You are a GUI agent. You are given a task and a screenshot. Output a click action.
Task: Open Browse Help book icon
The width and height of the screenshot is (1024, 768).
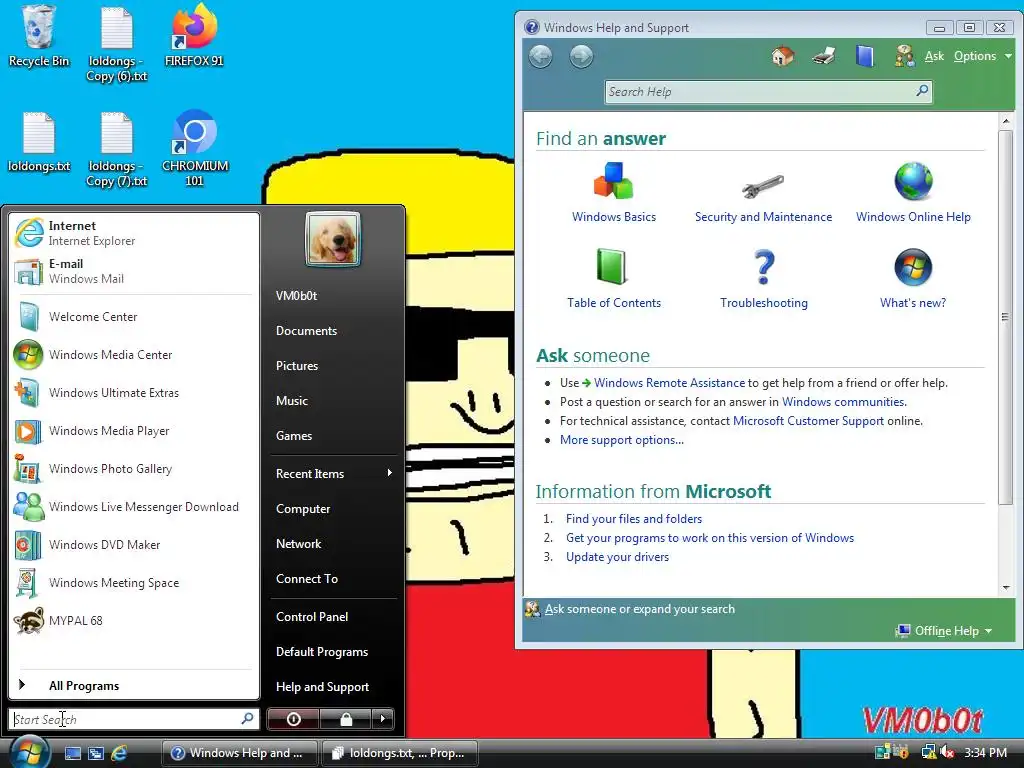coord(864,56)
